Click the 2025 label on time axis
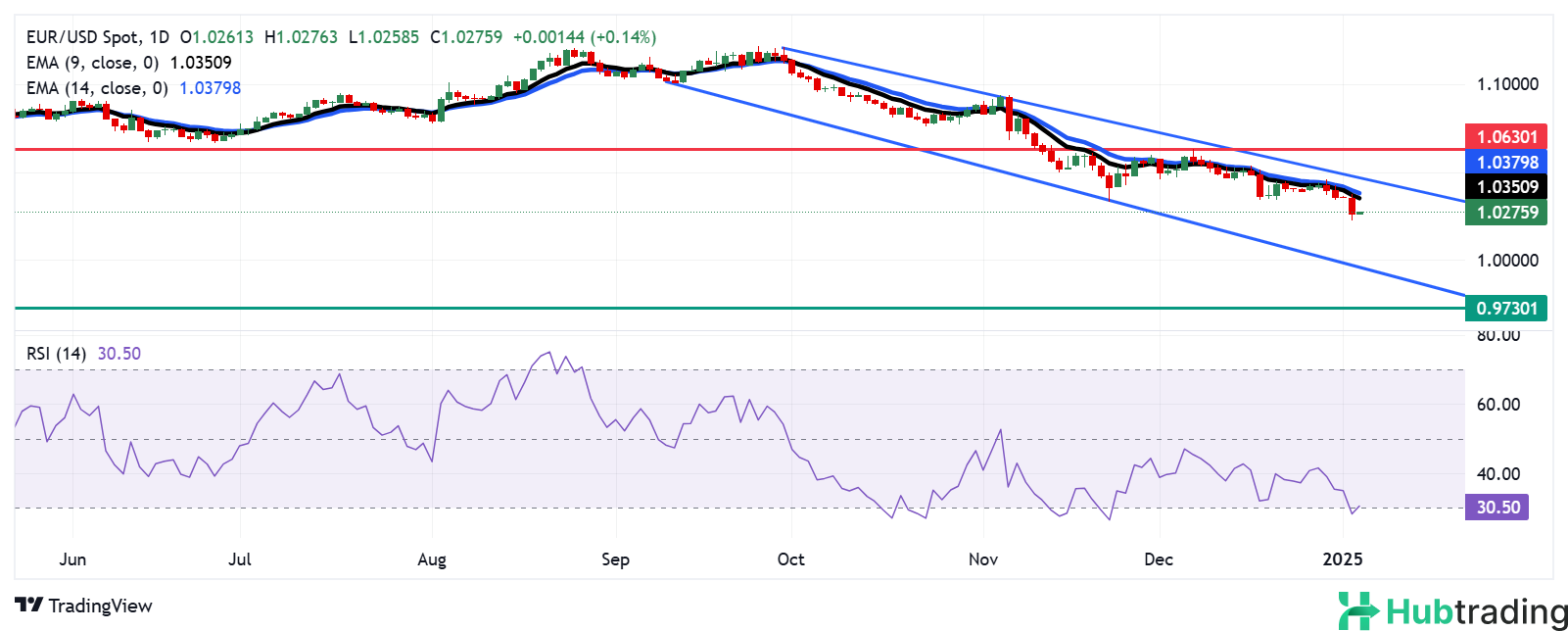1568x631 pixels. (x=1342, y=559)
